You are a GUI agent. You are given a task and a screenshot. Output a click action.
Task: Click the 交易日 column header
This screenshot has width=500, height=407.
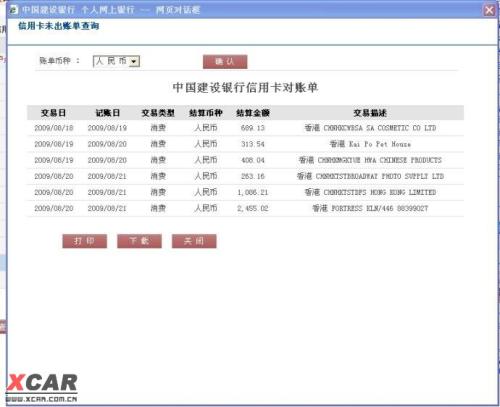click(x=53, y=113)
